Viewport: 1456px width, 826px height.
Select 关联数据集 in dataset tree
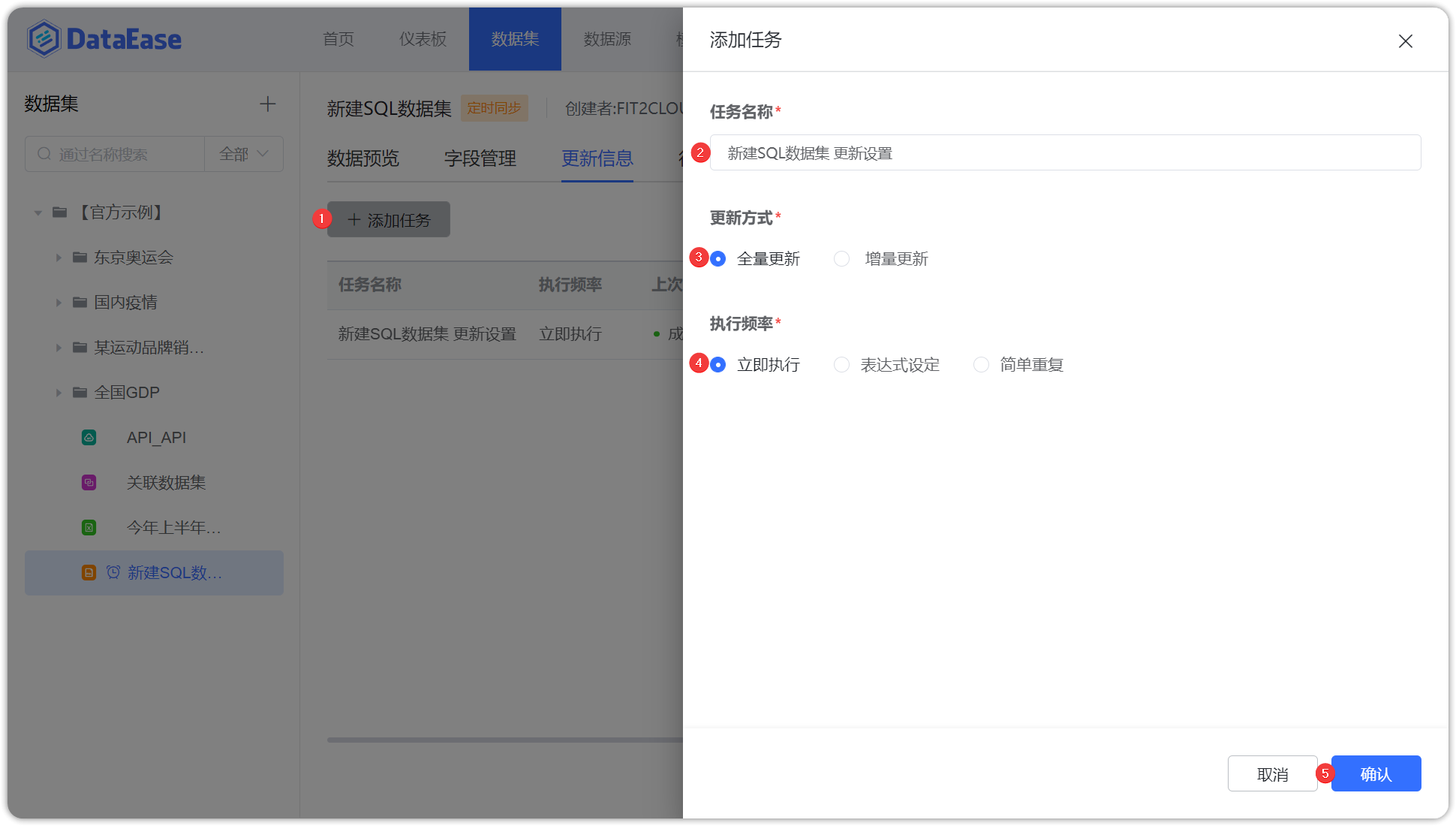166,483
